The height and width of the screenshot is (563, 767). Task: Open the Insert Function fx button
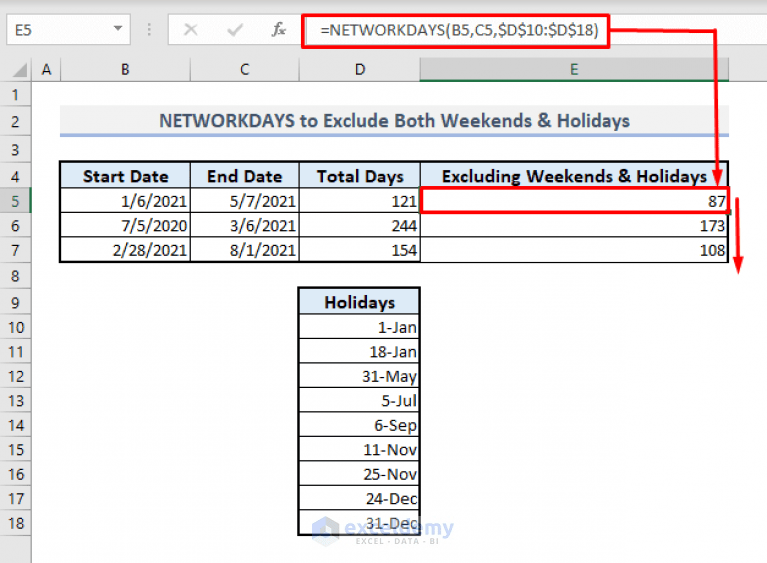point(278,30)
